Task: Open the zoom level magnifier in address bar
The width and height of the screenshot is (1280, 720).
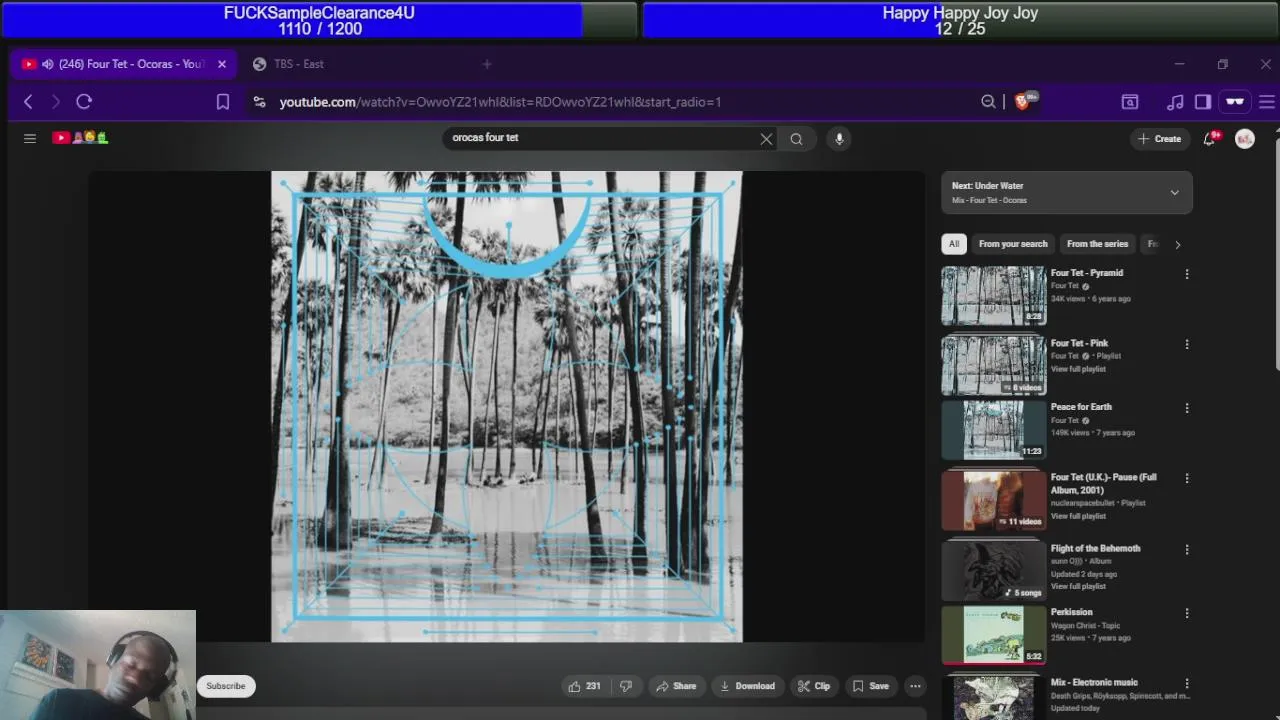Action: click(x=988, y=102)
